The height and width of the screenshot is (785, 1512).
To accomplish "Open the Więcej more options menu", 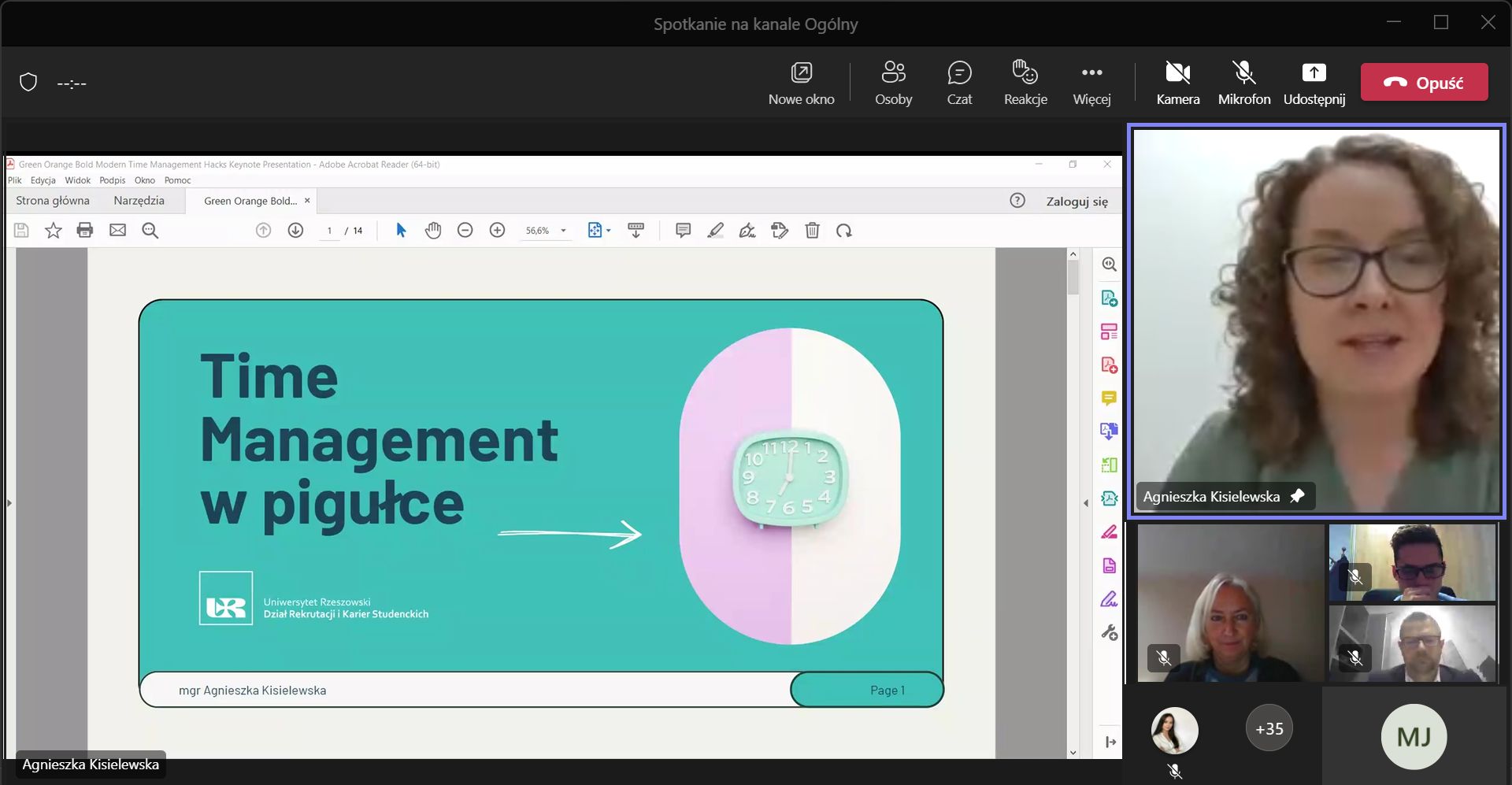I will point(1091,83).
